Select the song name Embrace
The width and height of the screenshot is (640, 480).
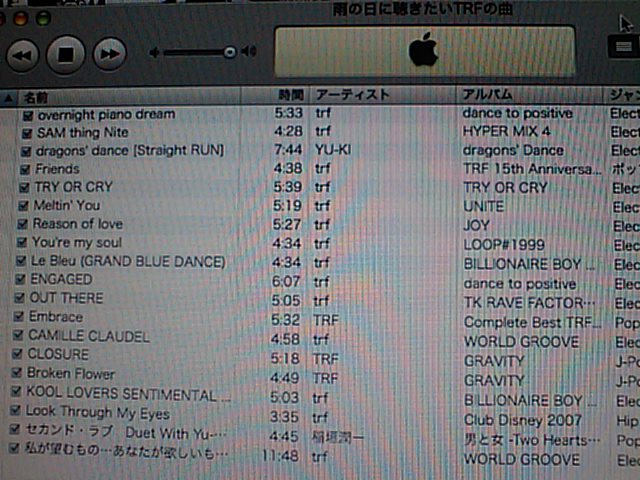[x=56, y=317]
